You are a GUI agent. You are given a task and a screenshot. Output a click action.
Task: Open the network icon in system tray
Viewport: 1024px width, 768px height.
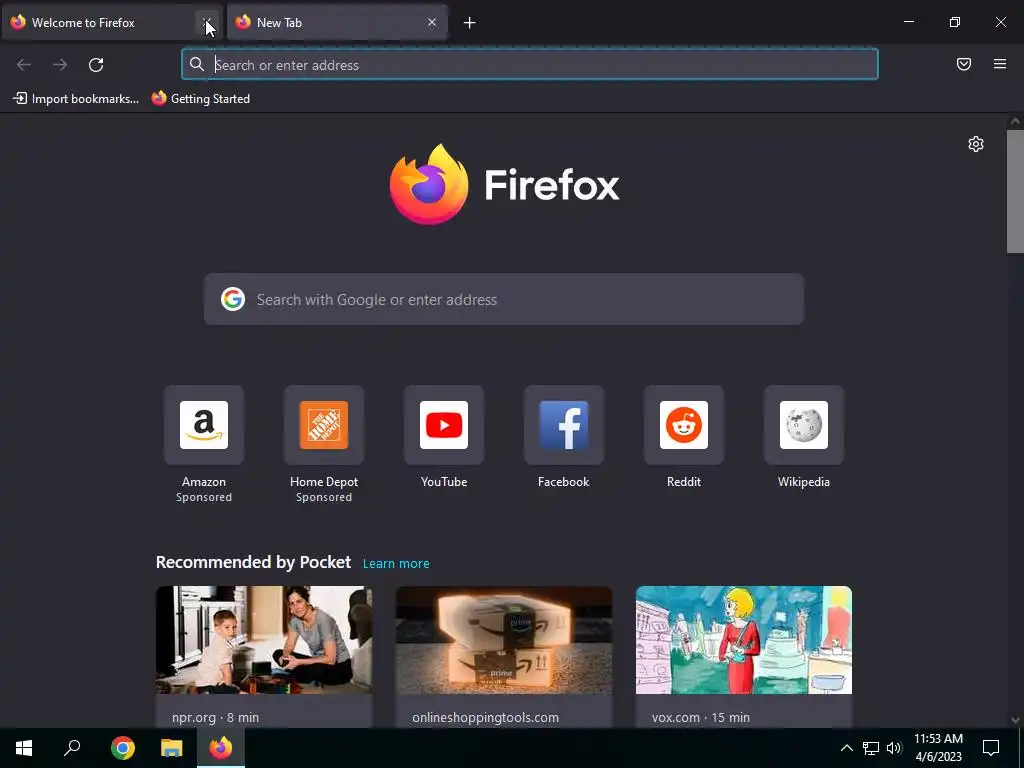pos(871,748)
